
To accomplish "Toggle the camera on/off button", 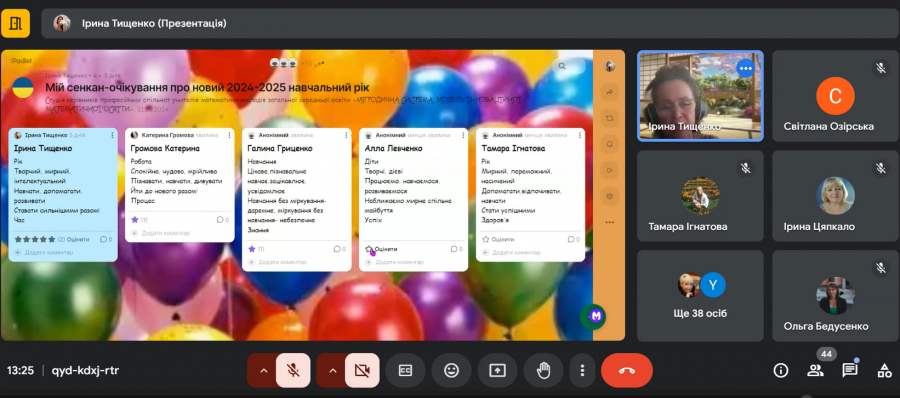I will point(362,370).
